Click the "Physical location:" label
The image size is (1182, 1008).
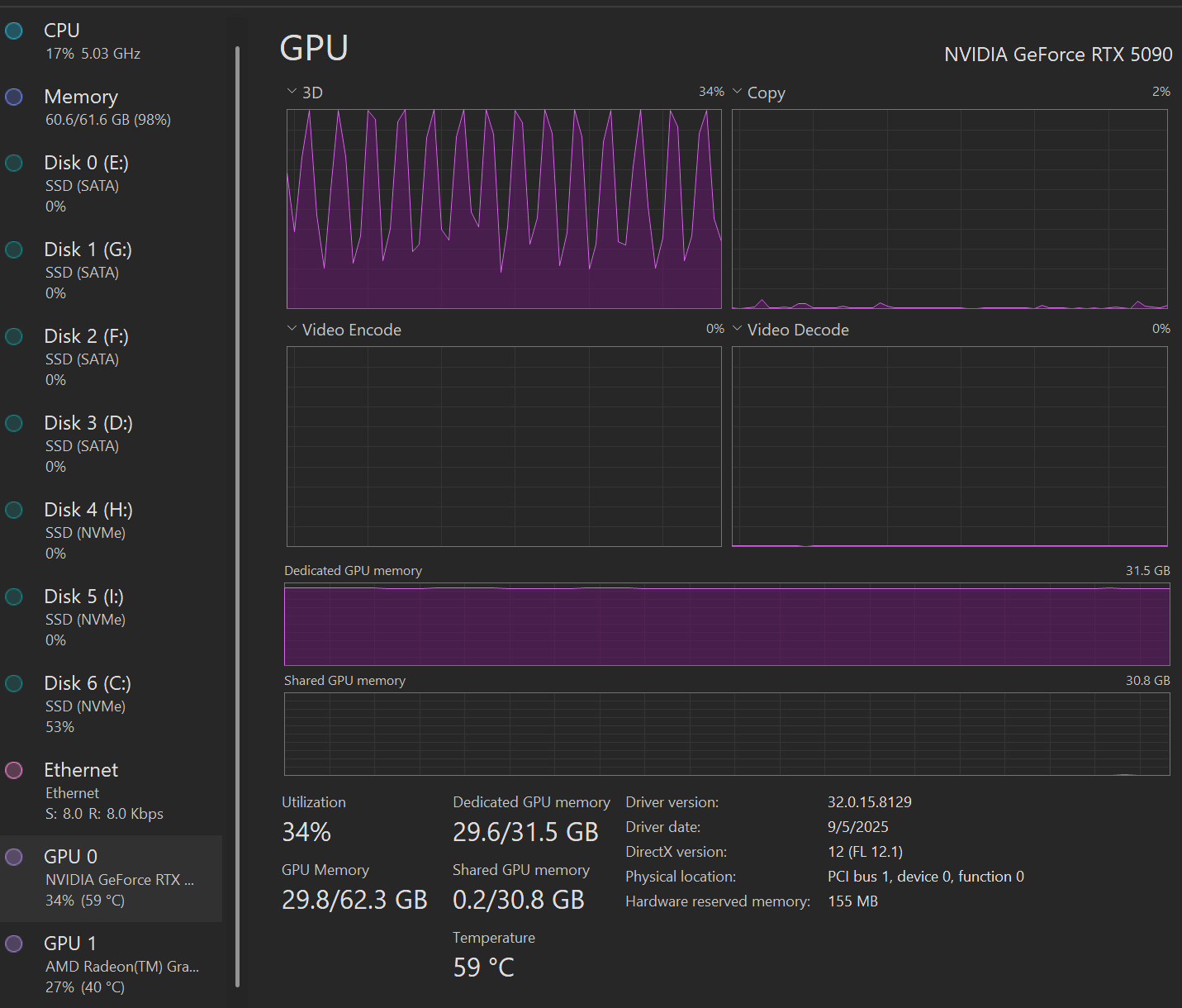point(681,877)
